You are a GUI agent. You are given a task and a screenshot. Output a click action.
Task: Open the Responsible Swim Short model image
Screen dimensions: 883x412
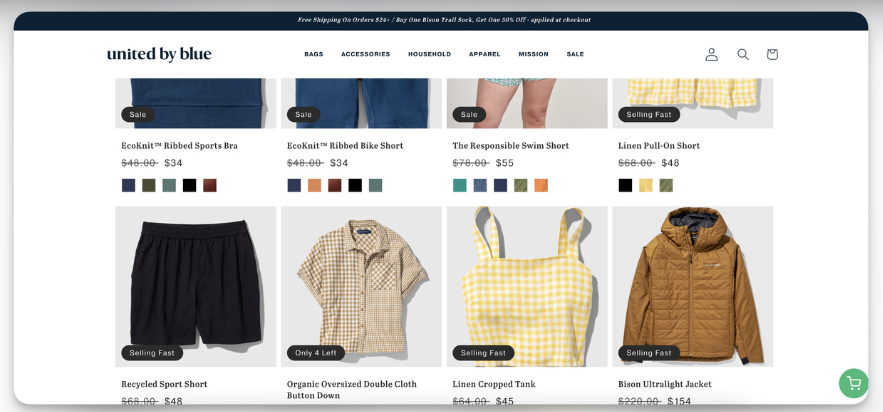tap(527, 103)
